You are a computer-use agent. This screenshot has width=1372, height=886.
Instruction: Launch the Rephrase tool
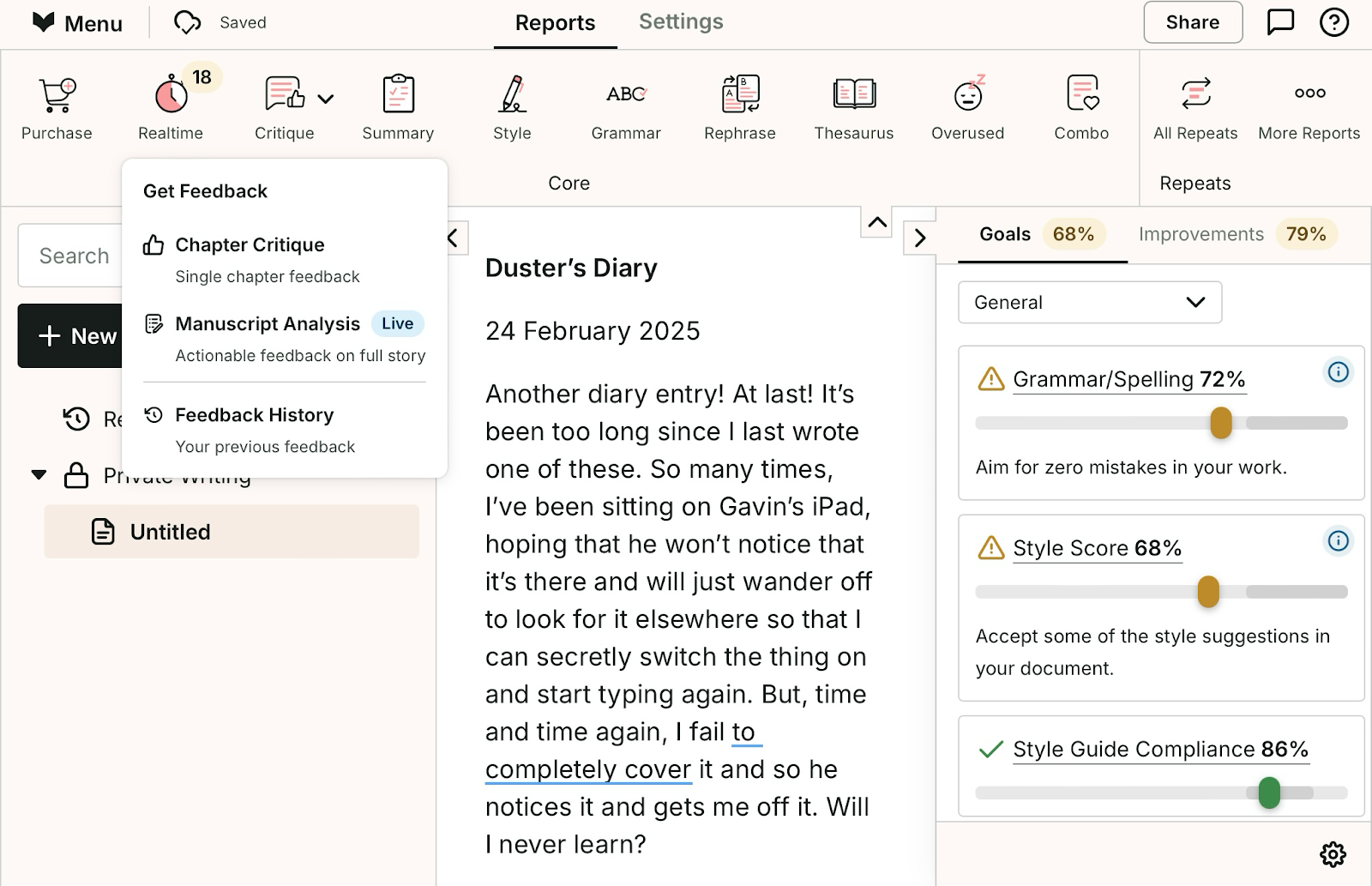739,103
